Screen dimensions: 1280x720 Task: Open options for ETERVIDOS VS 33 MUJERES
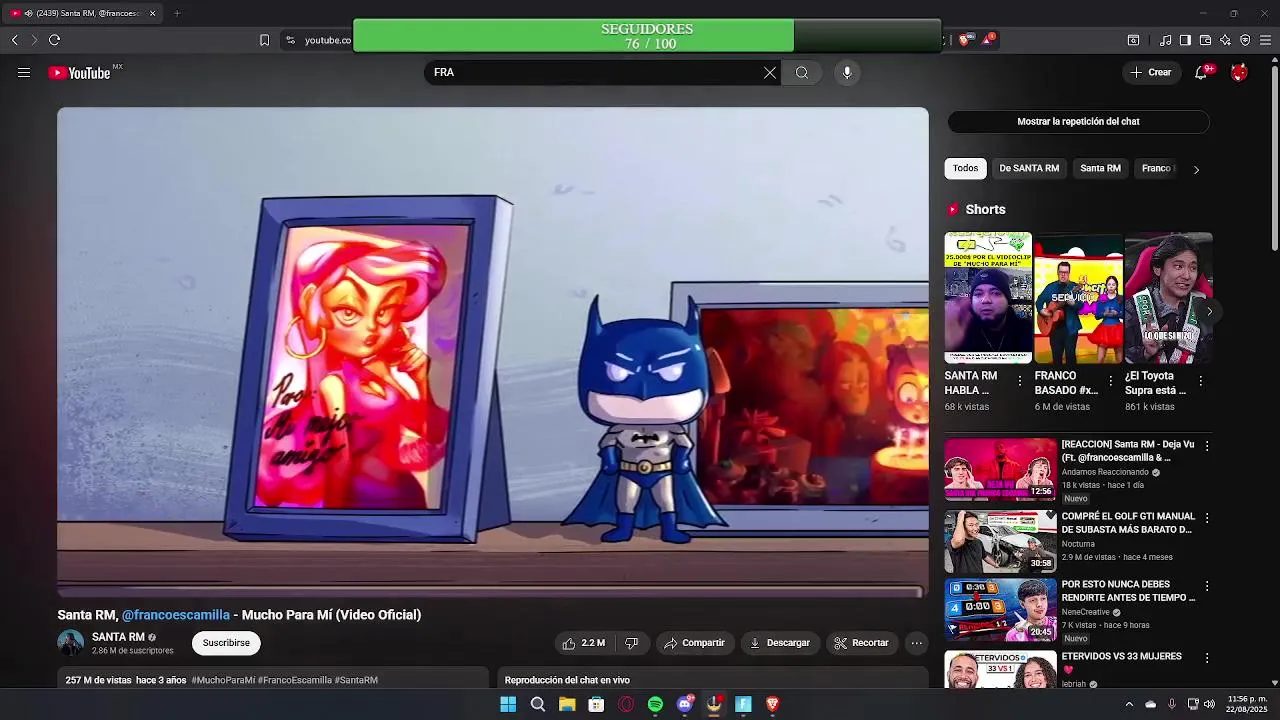tap(1207, 658)
